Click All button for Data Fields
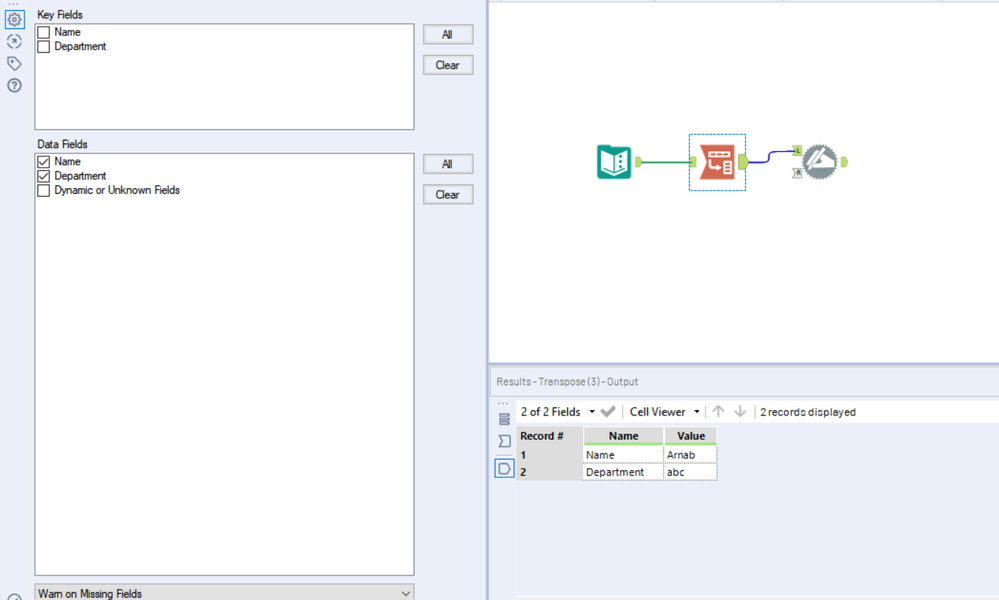This screenshot has height=600, width=999. click(x=448, y=164)
